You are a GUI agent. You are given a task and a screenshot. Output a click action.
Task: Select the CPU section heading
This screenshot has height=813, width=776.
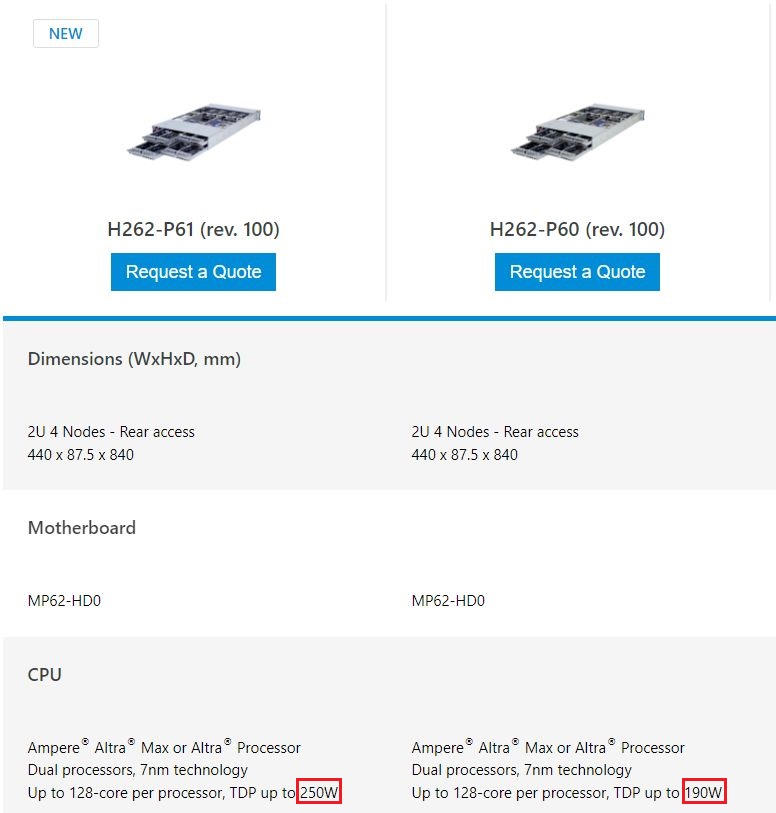click(45, 674)
